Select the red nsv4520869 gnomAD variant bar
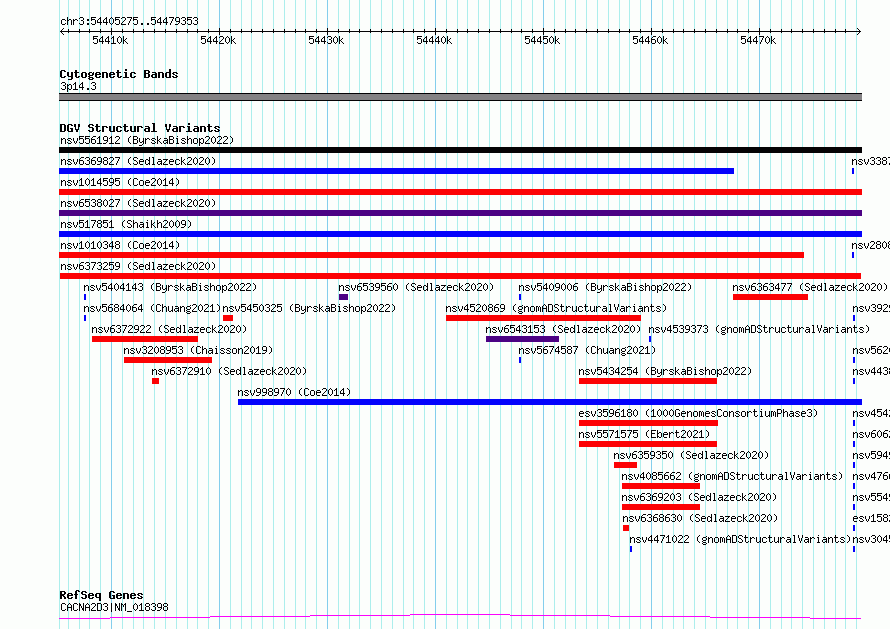Screen dimensions: 890x629 pyautogui.click(x=543, y=318)
